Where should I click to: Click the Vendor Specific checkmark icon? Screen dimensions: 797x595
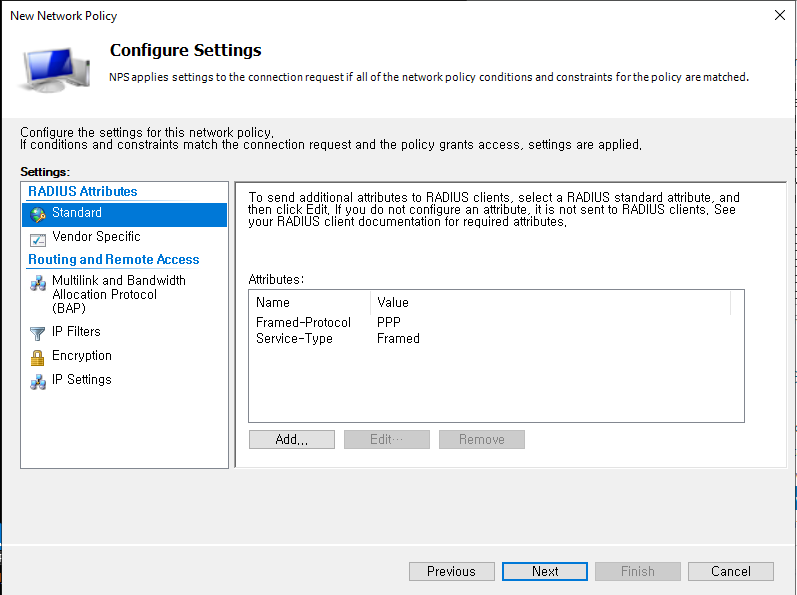(x=38, y=239)
